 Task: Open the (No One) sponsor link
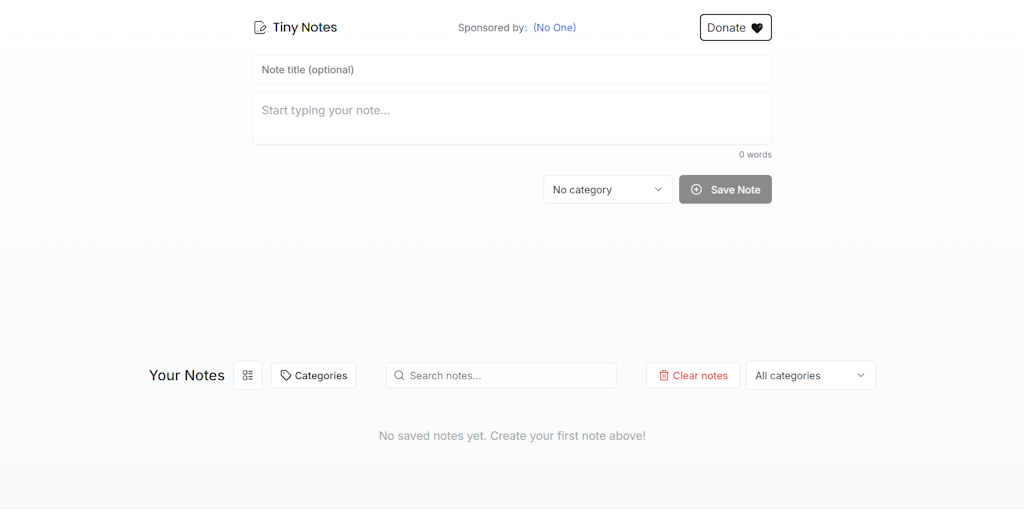click(x=554, y=27)
